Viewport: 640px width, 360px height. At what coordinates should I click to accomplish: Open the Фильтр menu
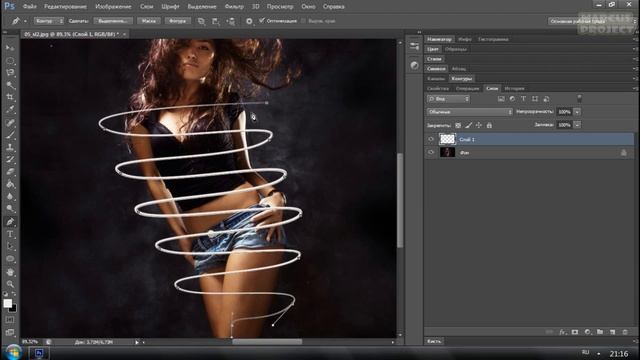point(234,7)
